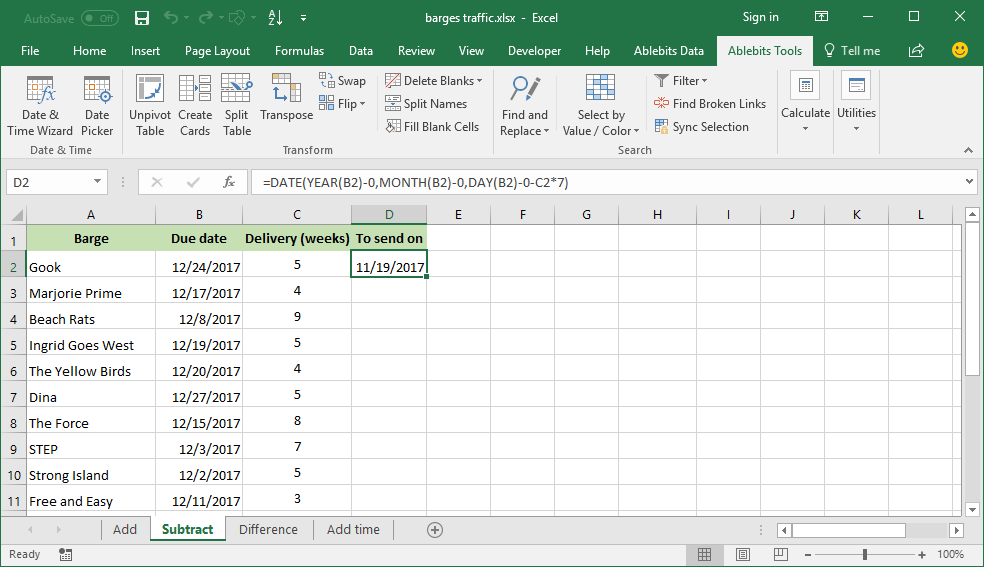Confirm formula entry with the checkmark icon
The width and height of the screenshot is (984, 567).
tap(193, 182)
